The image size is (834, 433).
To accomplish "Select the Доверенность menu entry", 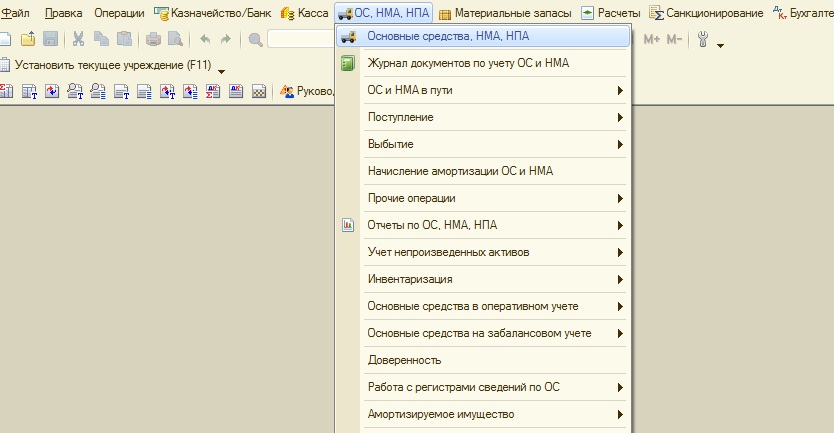I will (x=404, y=360).
